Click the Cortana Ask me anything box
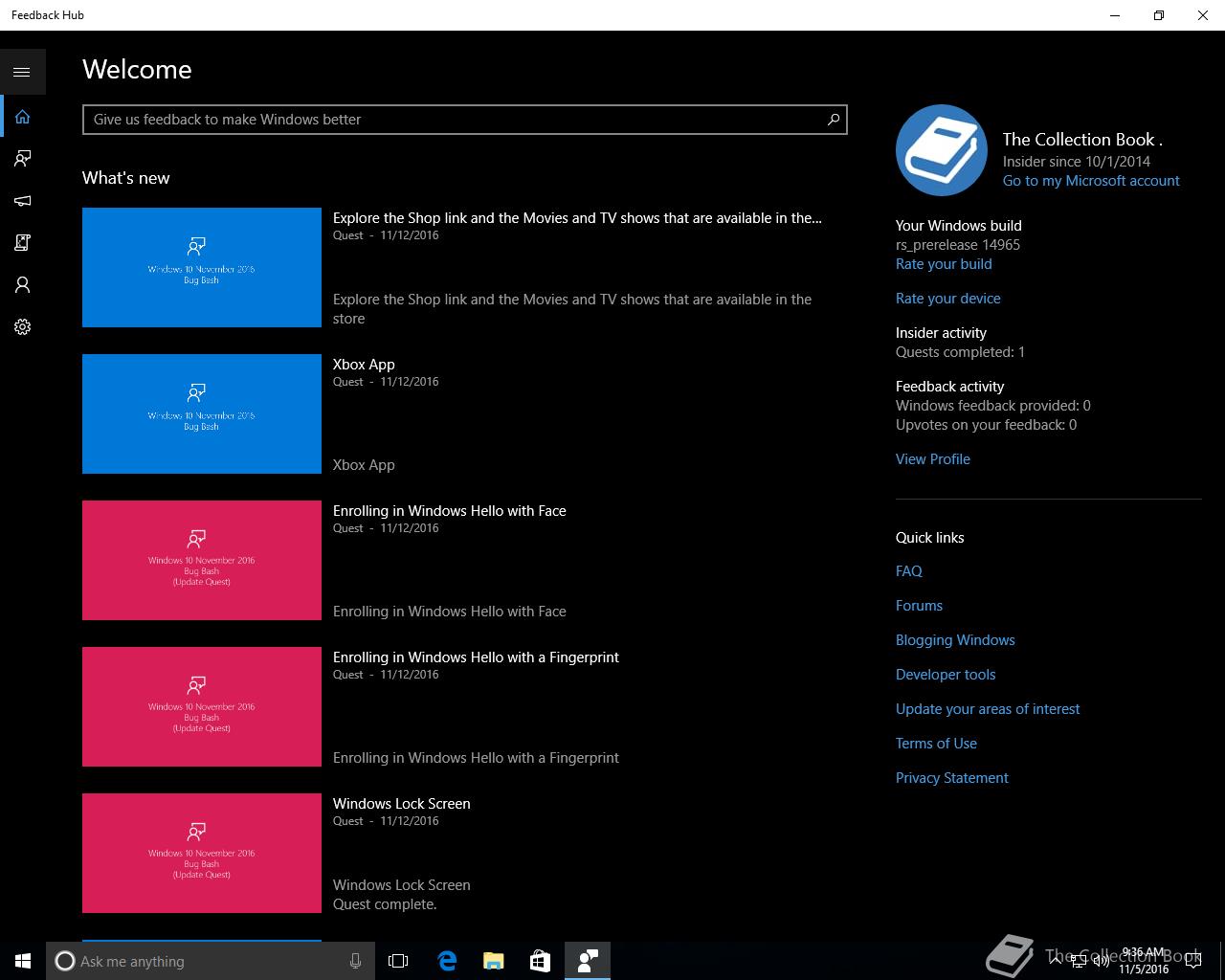Screen dimensions: 1225x980 [x=210, y=961]
